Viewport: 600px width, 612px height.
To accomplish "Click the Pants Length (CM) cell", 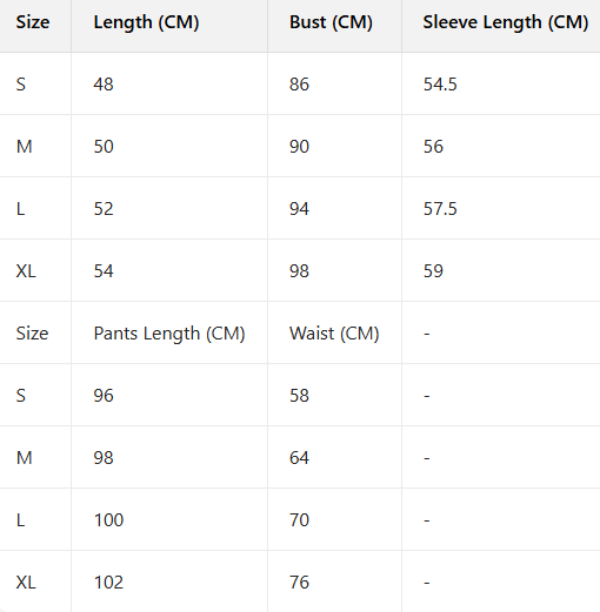I will 169,333.
